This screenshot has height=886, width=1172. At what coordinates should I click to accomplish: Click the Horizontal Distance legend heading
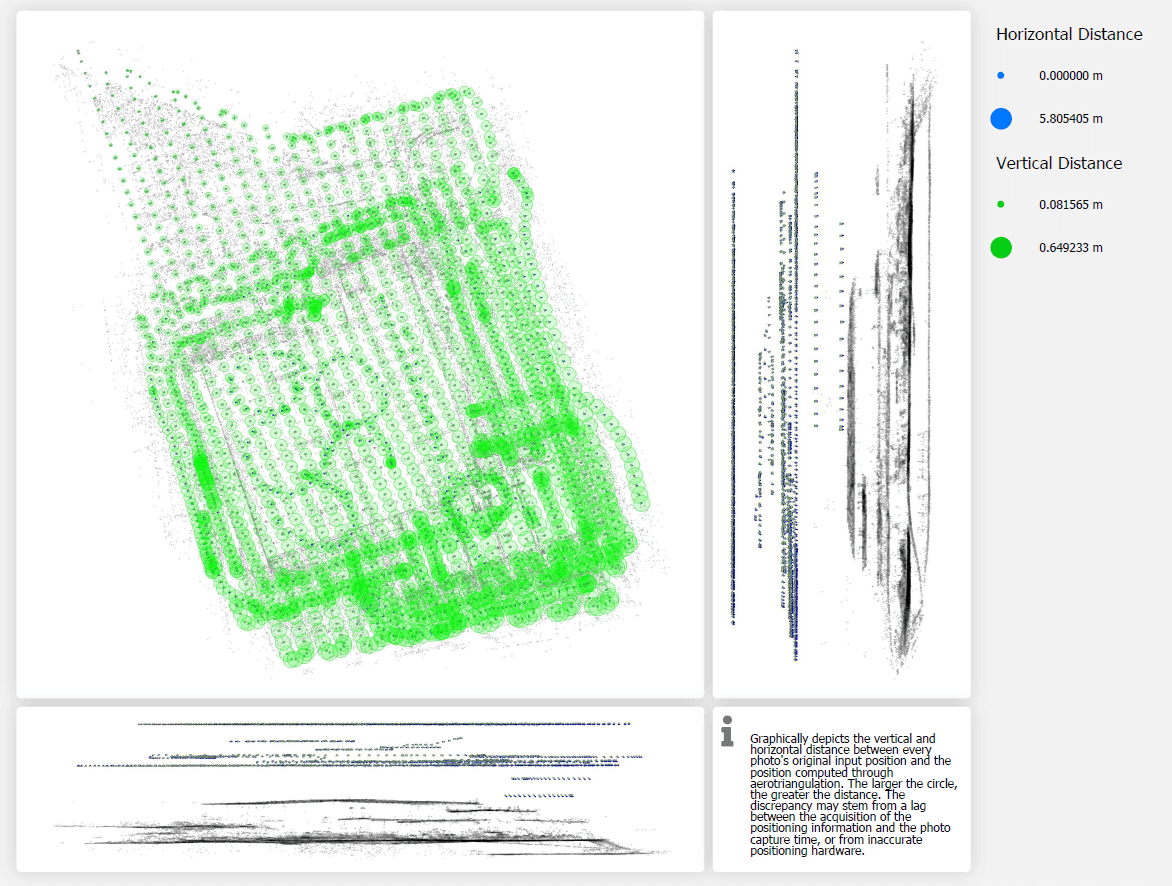(x=1069, y=34)
